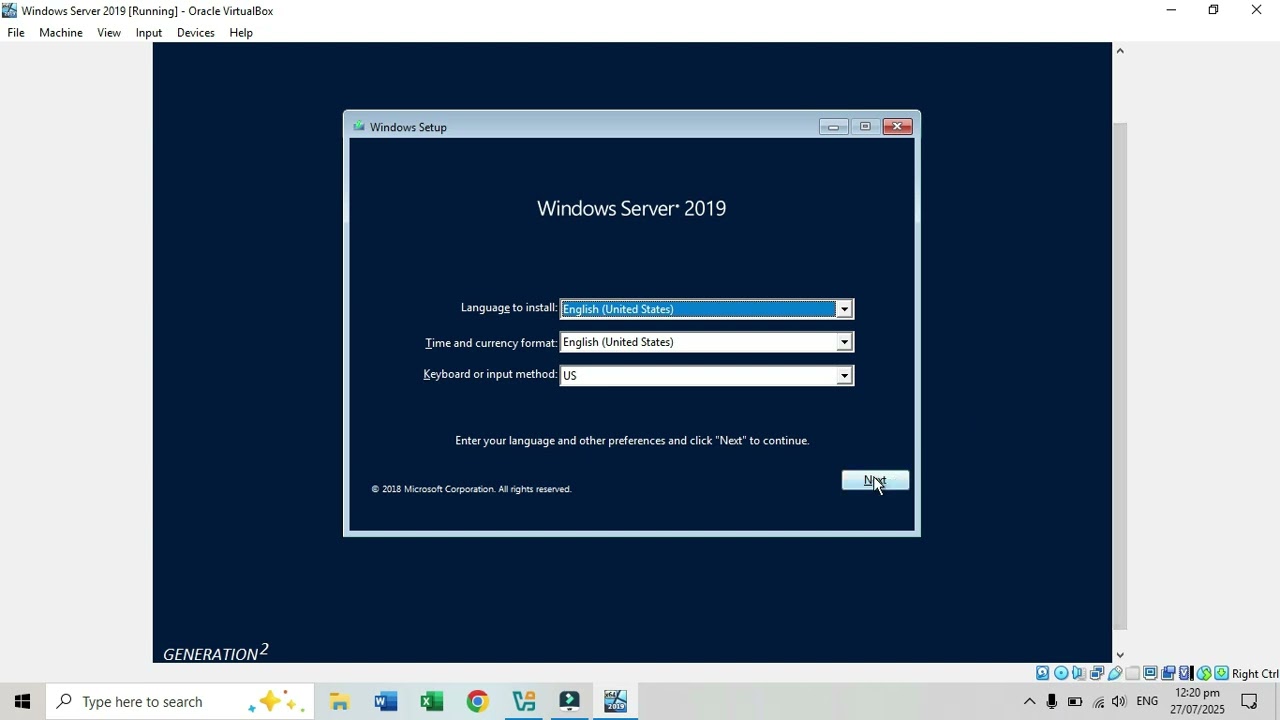Minimize the Windows Setup dialog
The height and width of the screenshot is (720, 1280).
click(833, 127)
